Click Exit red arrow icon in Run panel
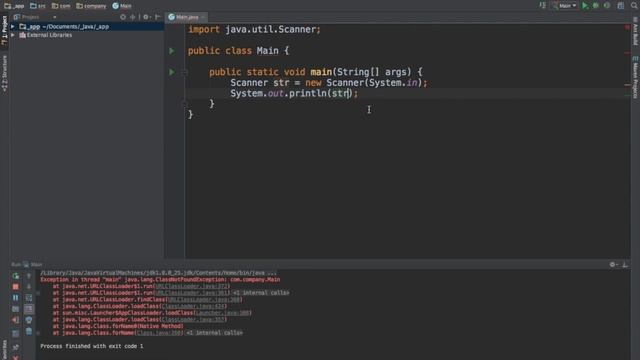 point(16,320)
